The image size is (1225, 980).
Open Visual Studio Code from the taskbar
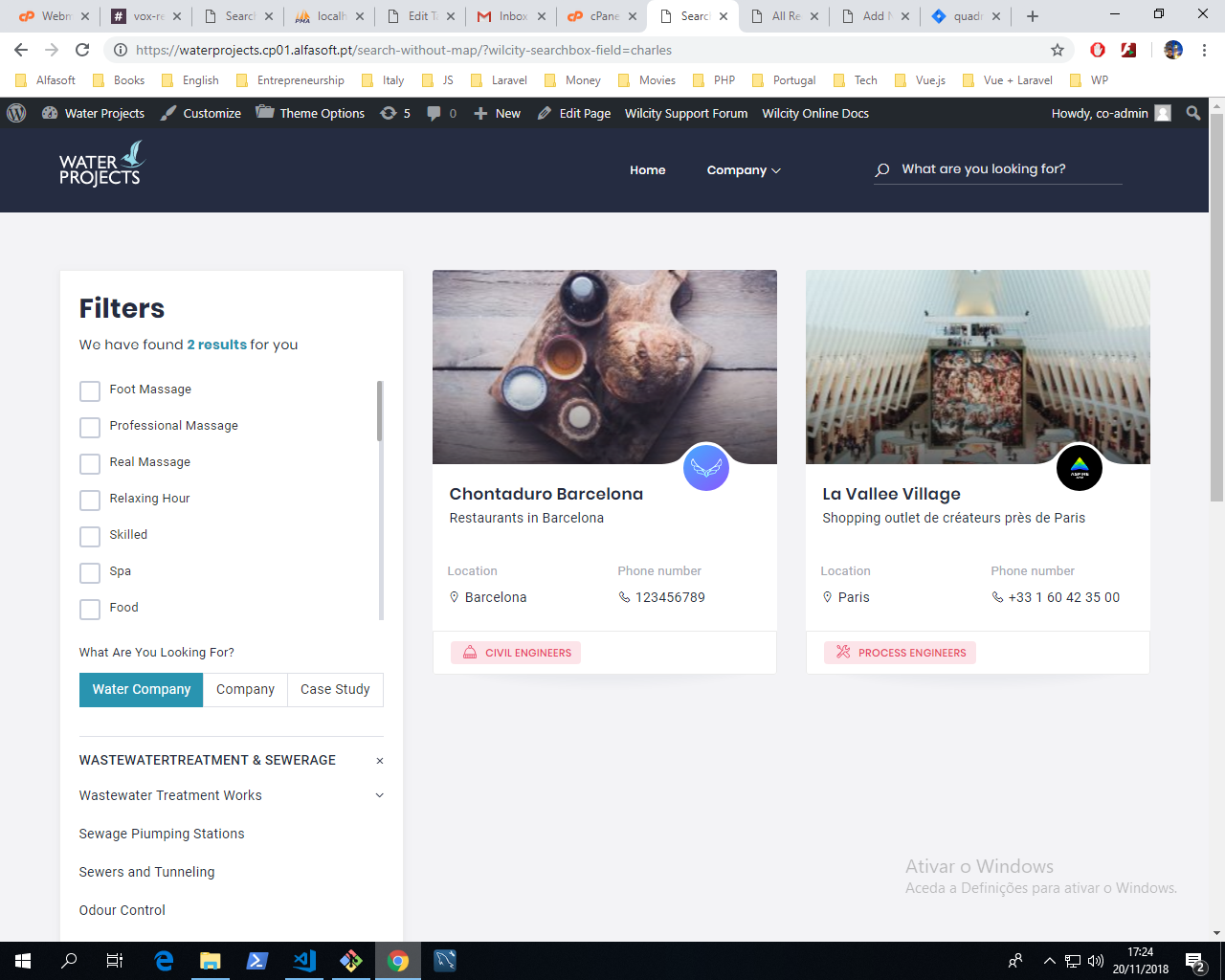(x=304, y=961)
